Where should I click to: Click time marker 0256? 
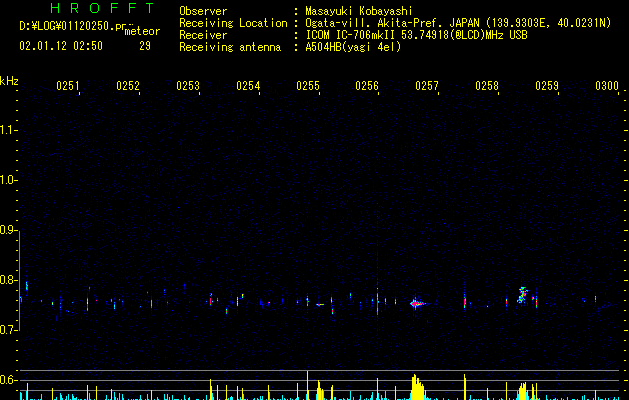(367, 85)
